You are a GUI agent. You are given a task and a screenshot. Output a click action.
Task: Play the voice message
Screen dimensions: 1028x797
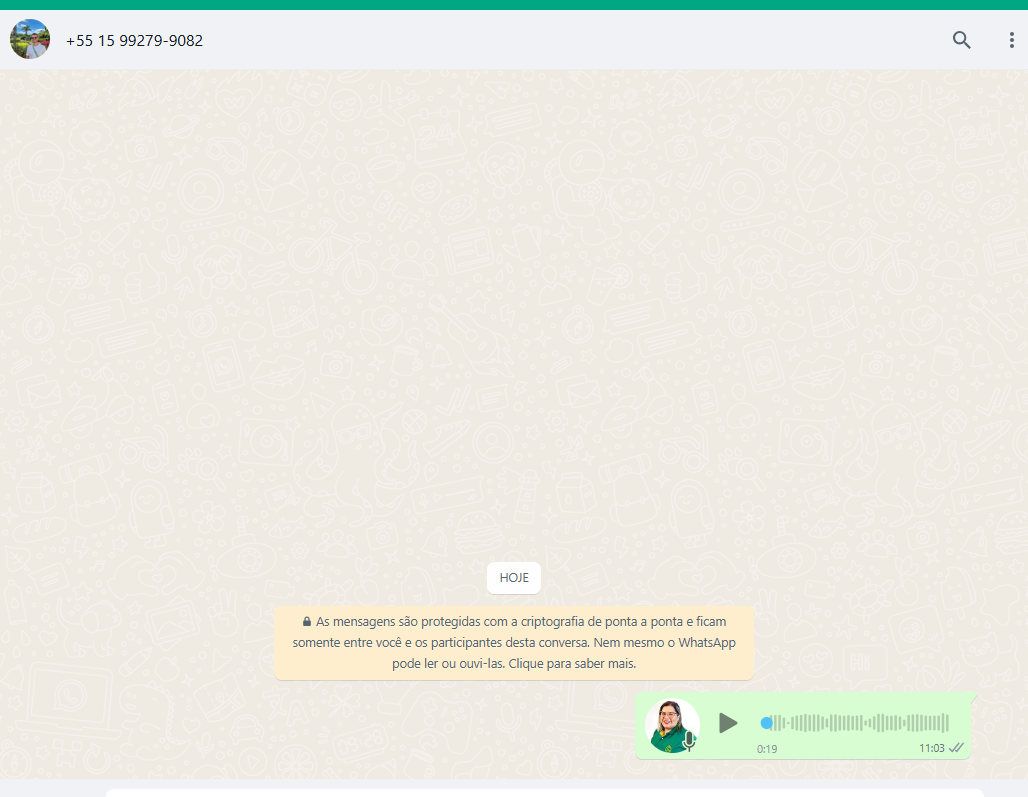[x=728, y=723]
